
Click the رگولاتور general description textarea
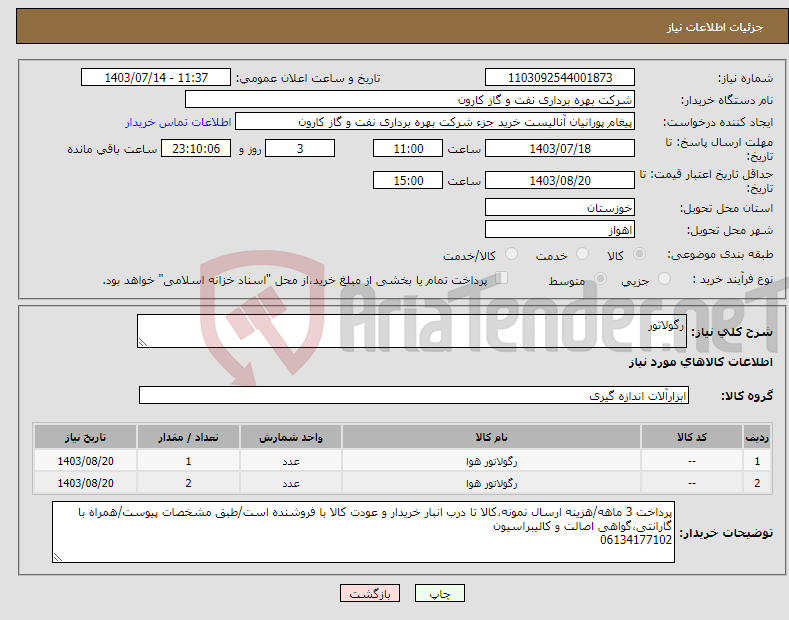412,331
